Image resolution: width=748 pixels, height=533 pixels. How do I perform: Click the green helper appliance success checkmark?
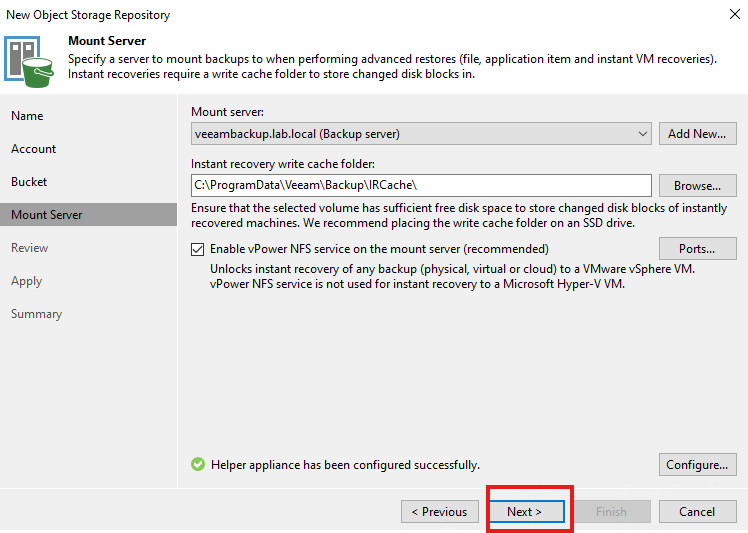point(198,465)
